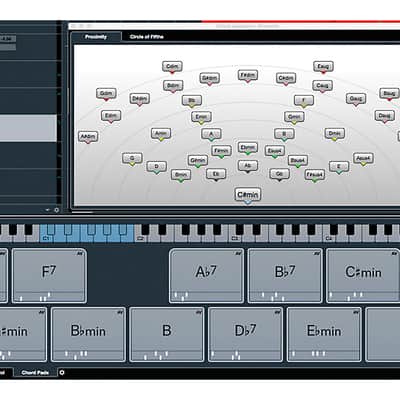Switch to Circle of Fifths tab
The height and width of the screenshot is (400, 400).
[147, 37]
